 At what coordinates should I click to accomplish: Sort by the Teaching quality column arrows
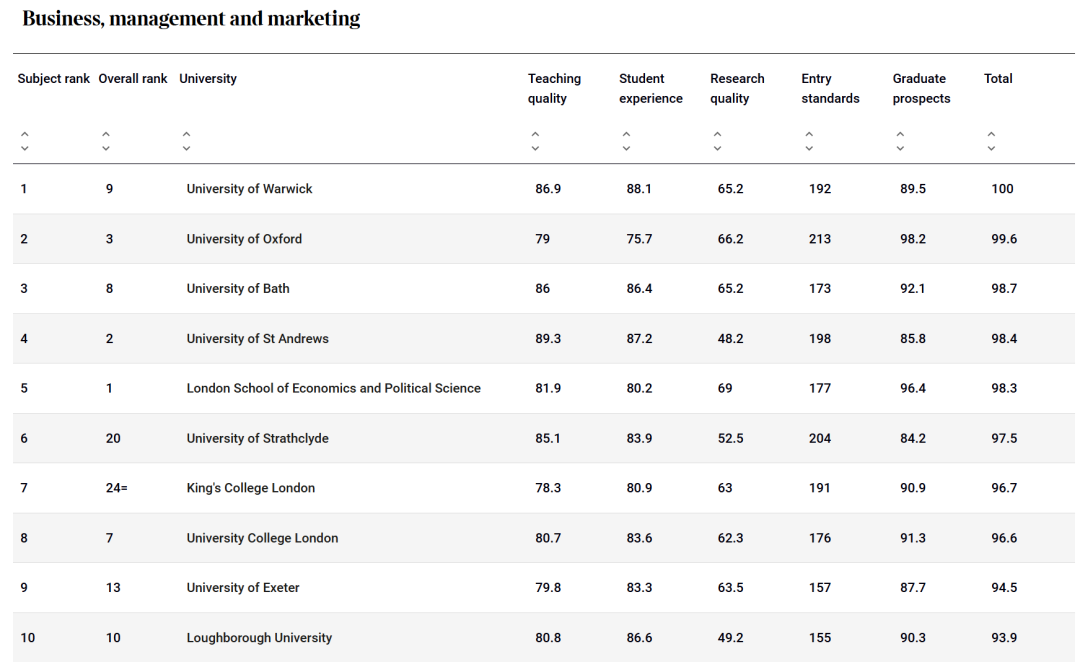click(535, 141)
